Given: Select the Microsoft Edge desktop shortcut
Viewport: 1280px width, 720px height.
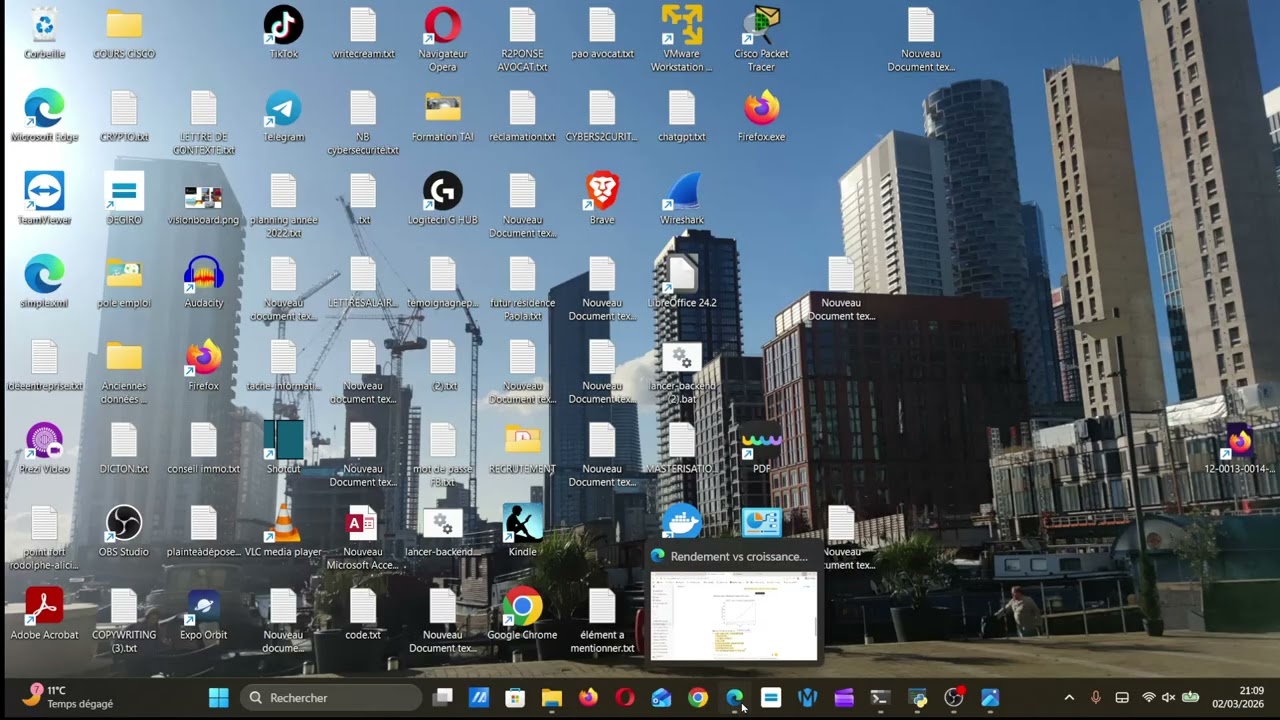Looking at the screenshot, I should [x=44, y=115].
